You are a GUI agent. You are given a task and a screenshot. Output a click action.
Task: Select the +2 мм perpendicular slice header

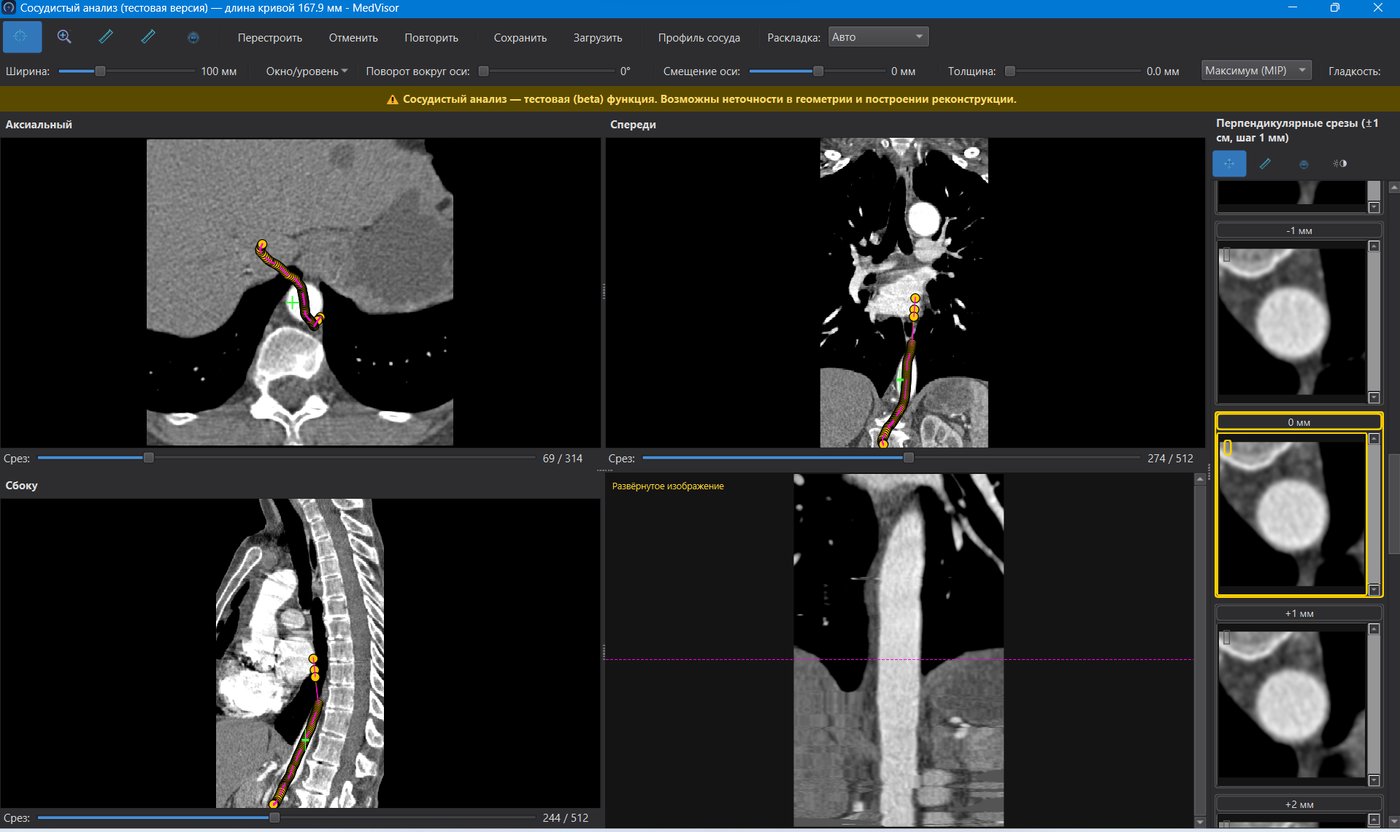[1298, 804]
